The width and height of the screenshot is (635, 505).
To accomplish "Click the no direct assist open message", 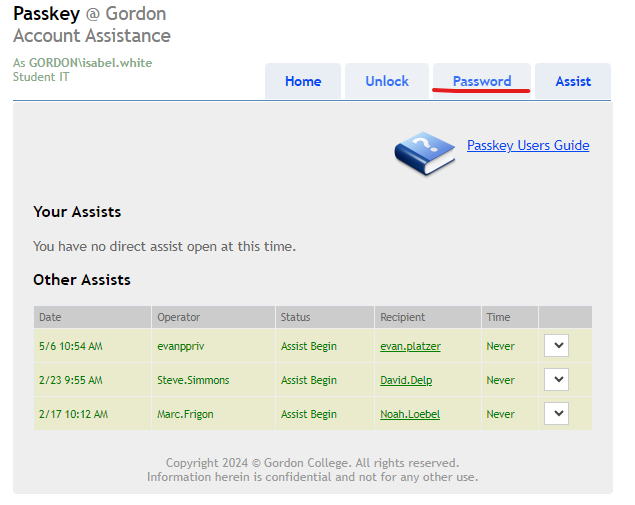I will 164,246.
